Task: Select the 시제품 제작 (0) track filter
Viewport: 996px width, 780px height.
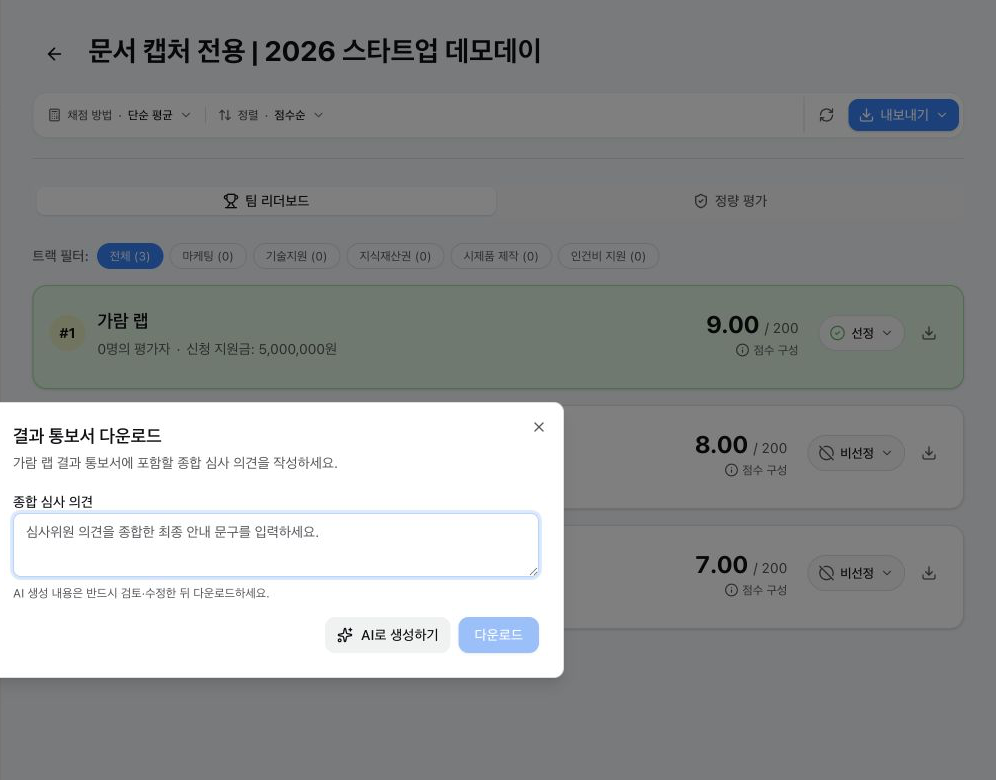Action: 501,256
